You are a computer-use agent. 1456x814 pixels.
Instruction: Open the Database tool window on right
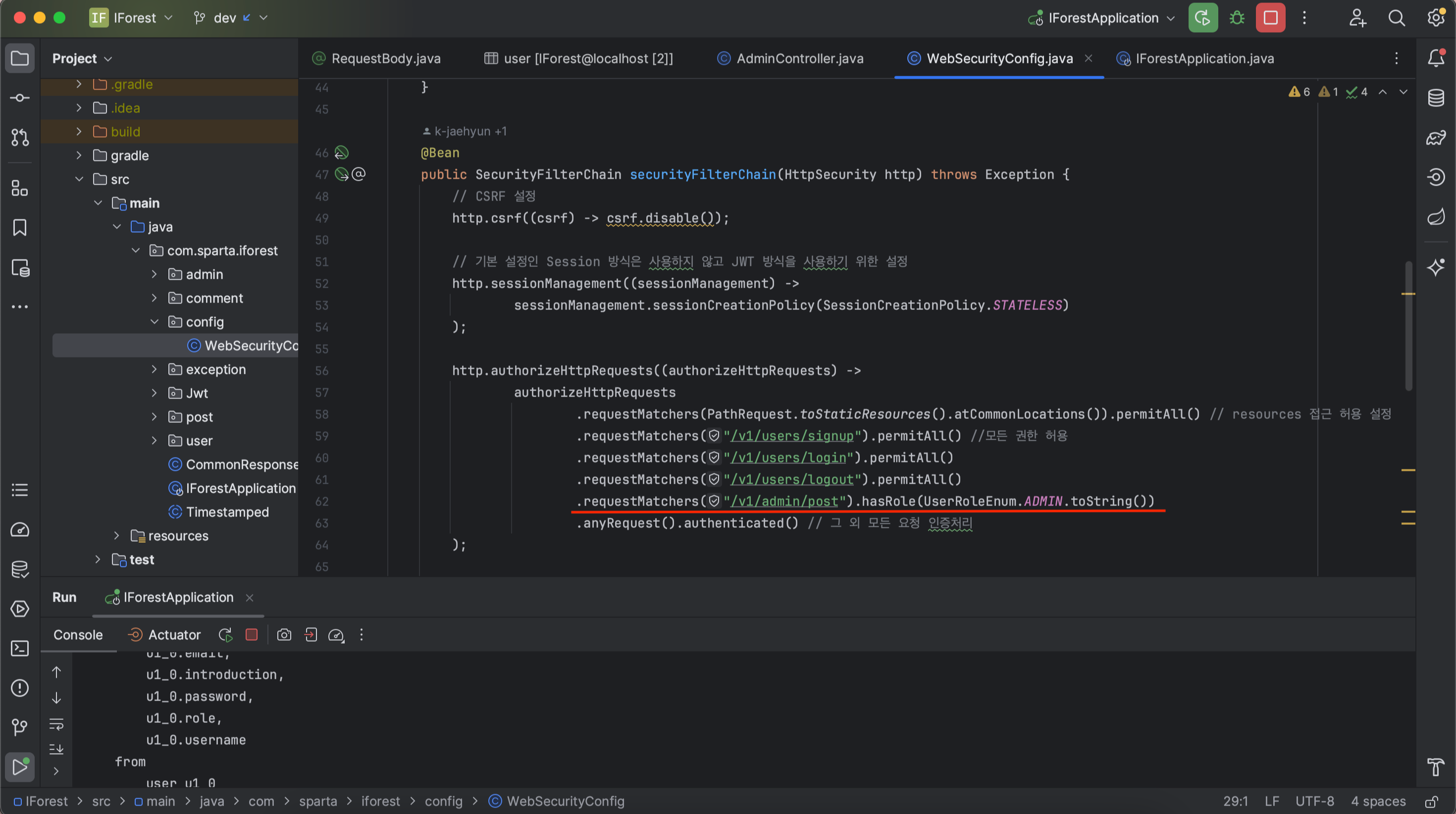(x=1436, y=98)
